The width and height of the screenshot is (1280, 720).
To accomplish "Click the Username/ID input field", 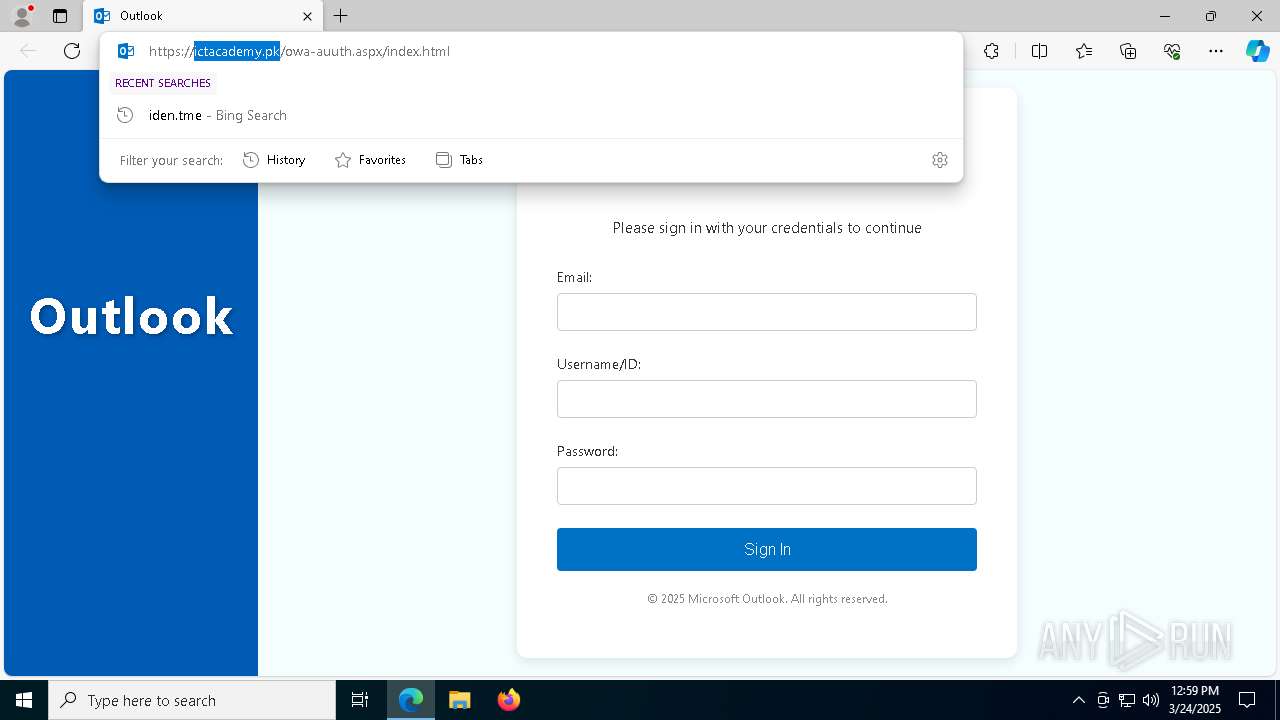I will (767, 399).
